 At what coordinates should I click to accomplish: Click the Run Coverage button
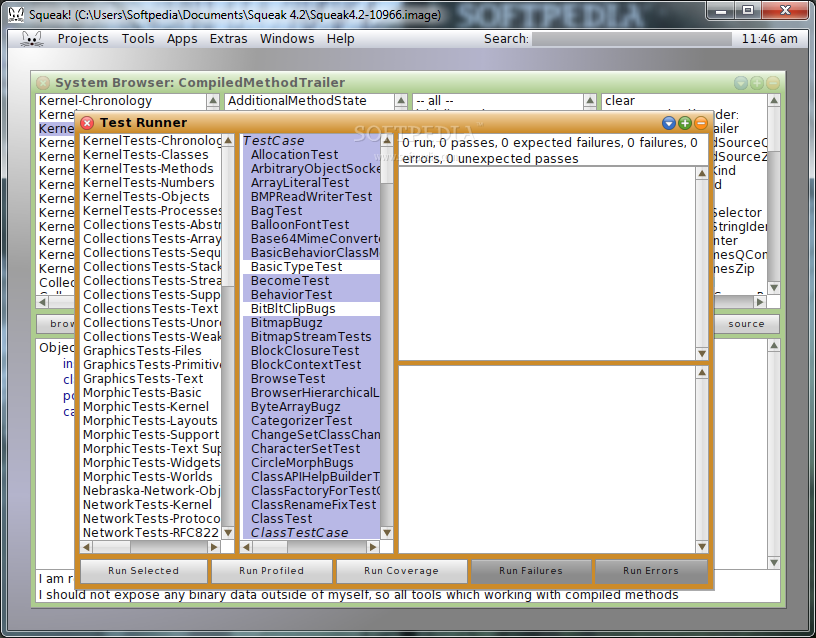401,571
